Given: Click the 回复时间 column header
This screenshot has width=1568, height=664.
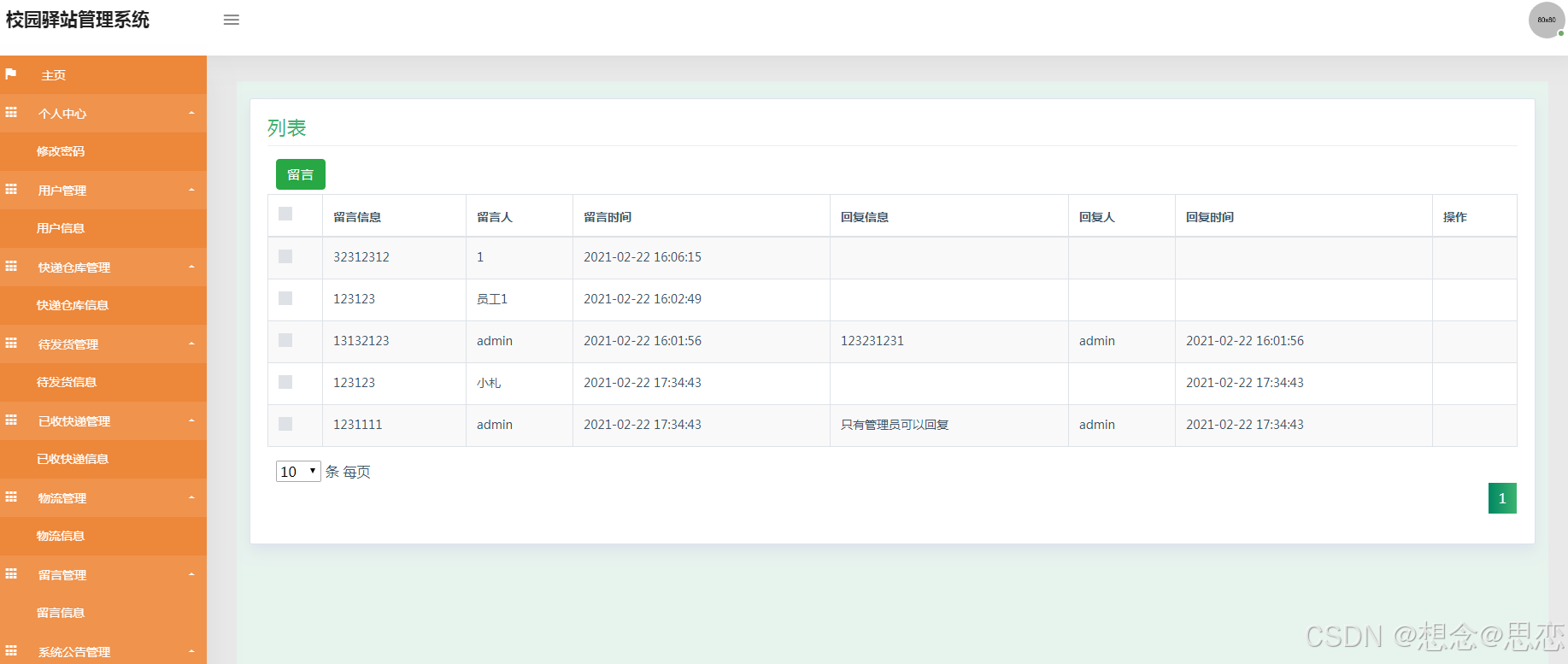Looking at the screenshot, I should tap(1210, 217).
